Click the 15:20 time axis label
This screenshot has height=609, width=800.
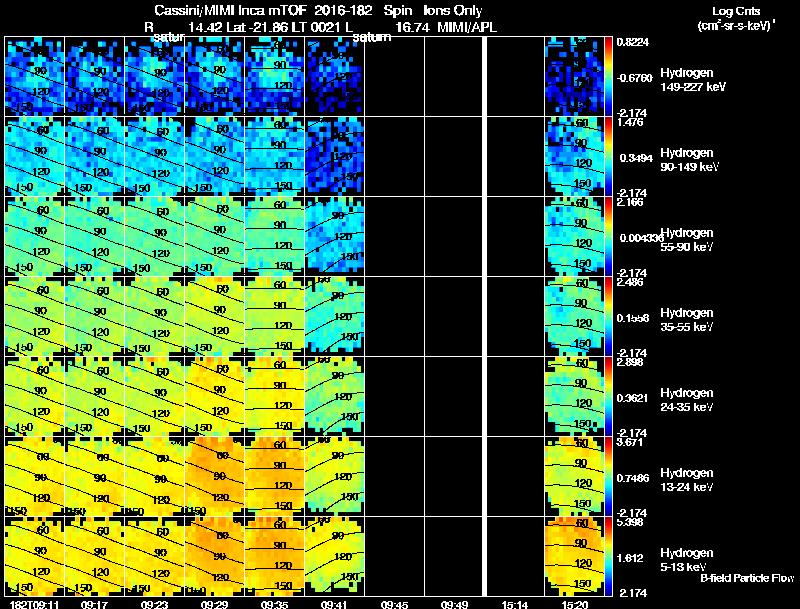click(574, 604)
